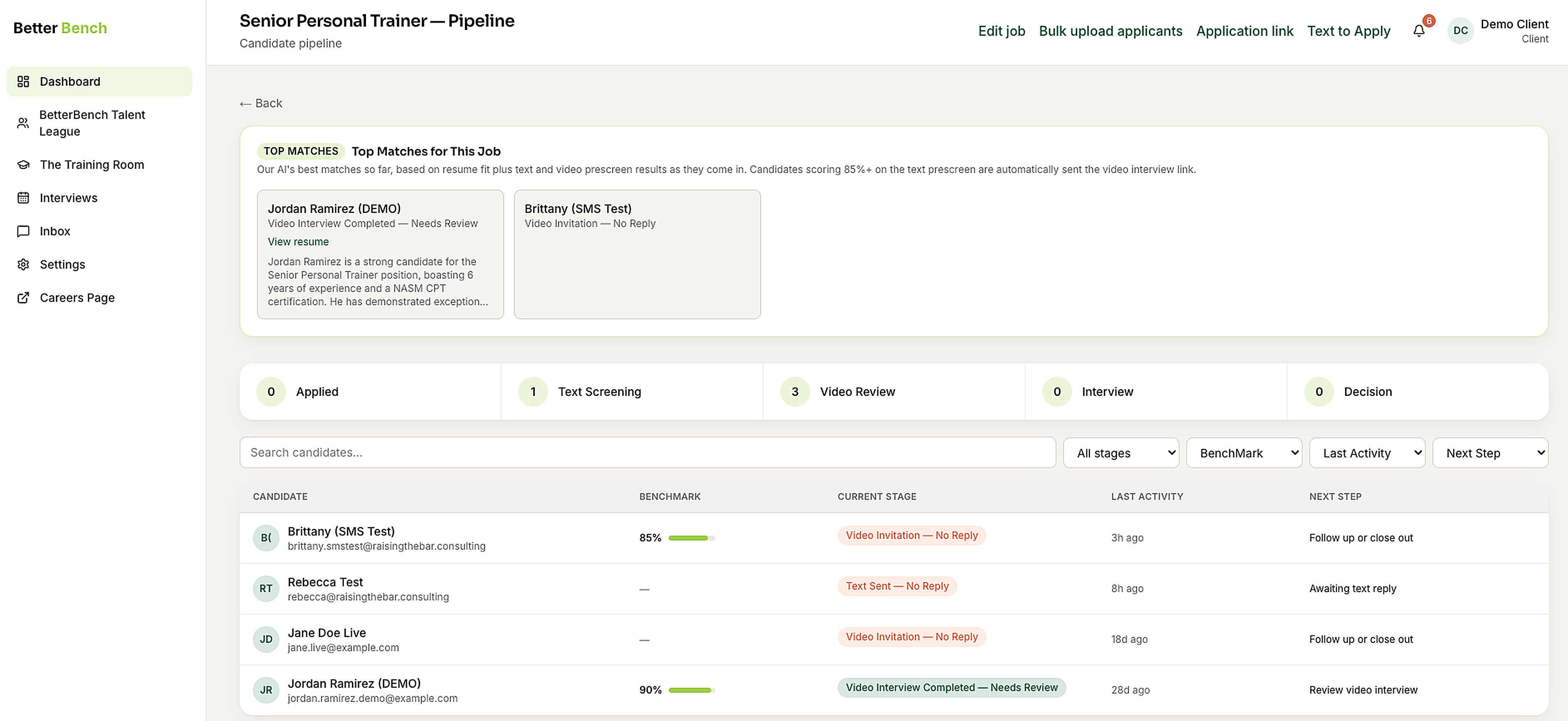
Task: Click the Inbox chat bubble icon
Action: click(x=23, y=231)
